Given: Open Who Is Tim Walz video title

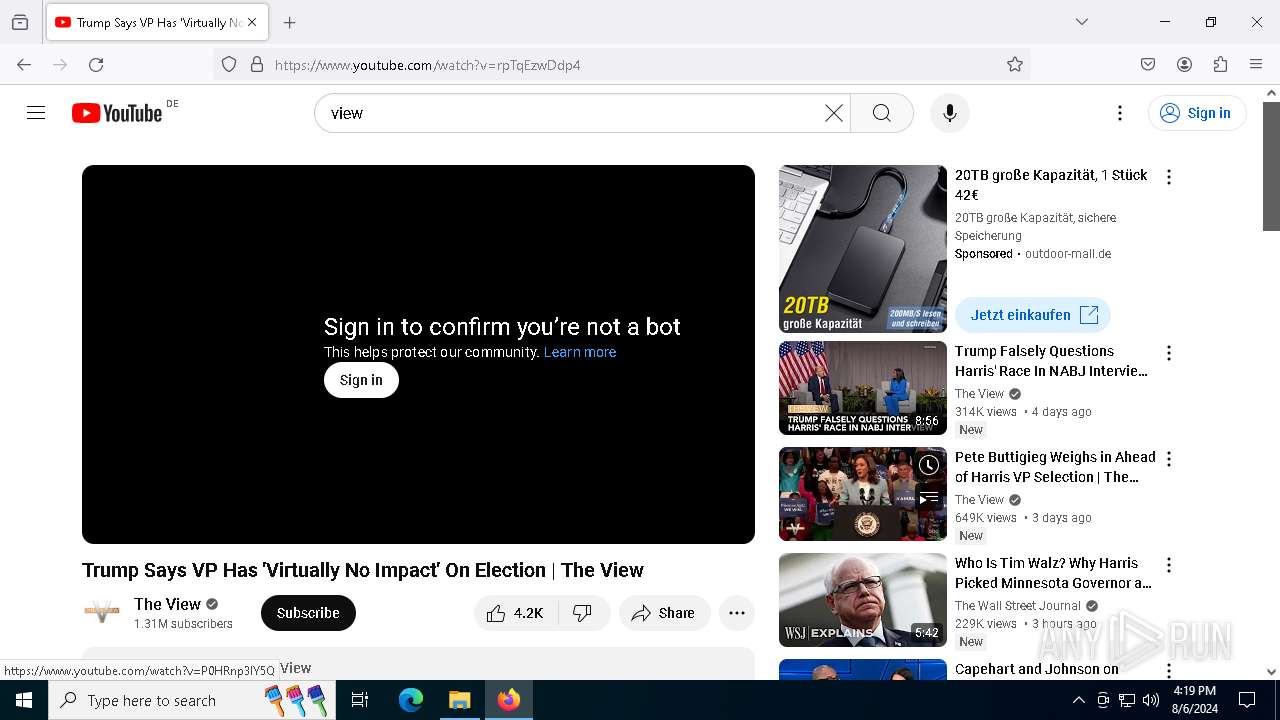Looking at the screenshot, I should pos(1053,573).
